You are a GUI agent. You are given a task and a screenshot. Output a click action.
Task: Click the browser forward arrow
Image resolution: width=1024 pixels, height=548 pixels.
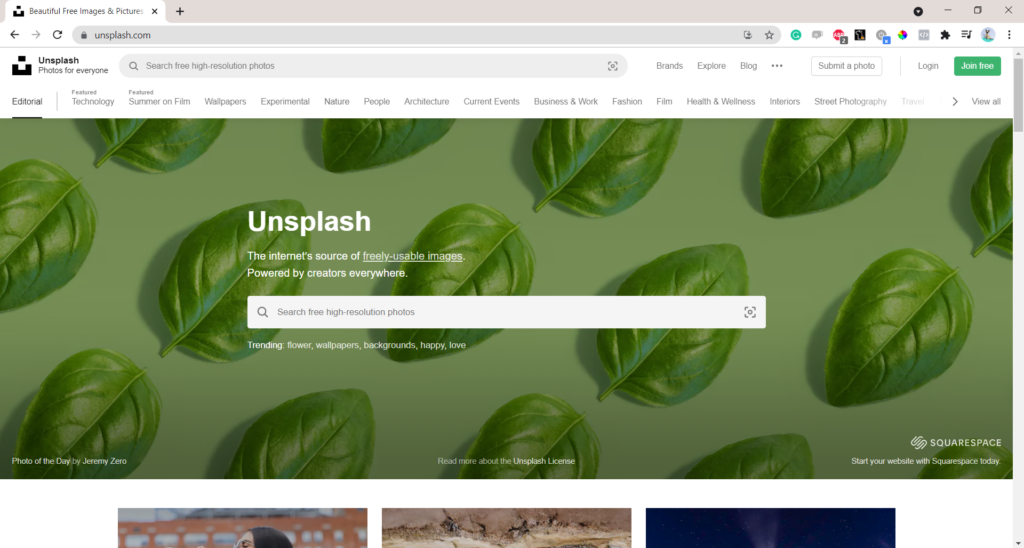(36, 35)
